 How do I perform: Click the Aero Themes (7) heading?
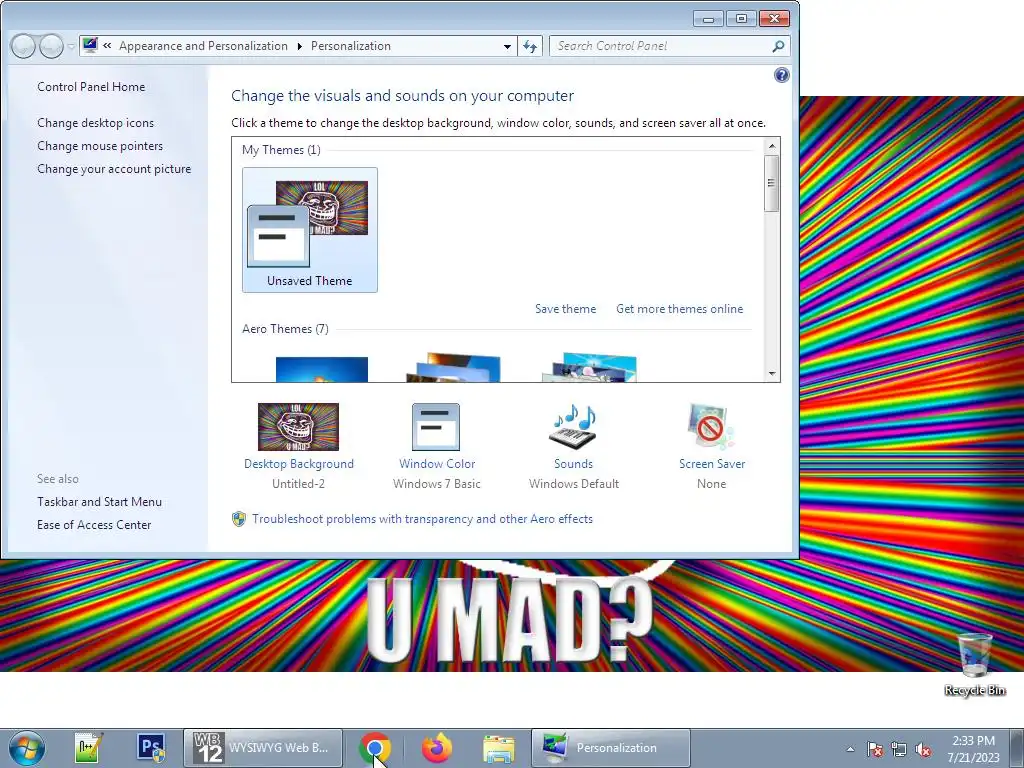pyautogui.click(x=285, y=328)
